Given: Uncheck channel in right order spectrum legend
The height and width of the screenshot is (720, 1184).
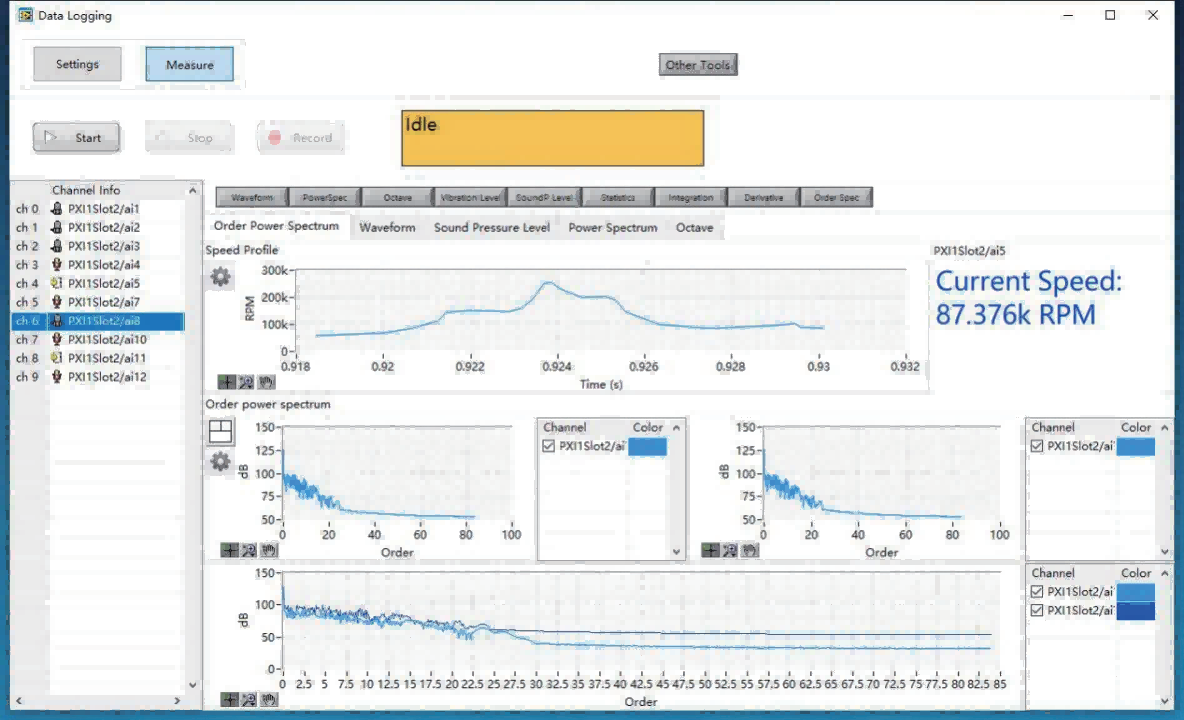Looking at the screenshot, I should click(1037, 446).
